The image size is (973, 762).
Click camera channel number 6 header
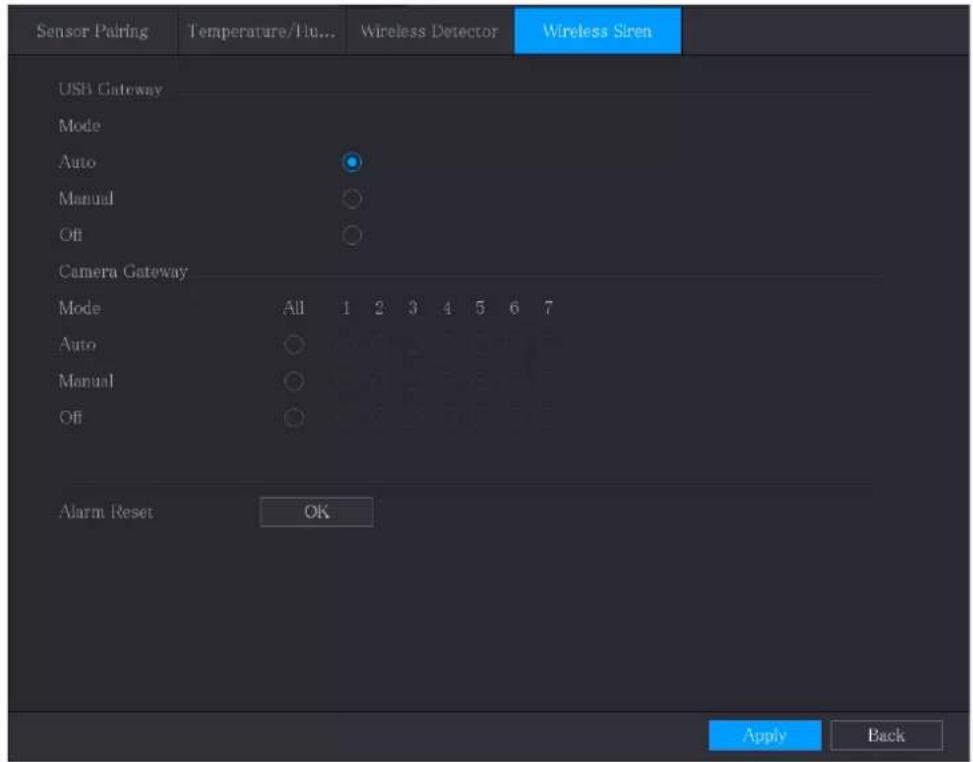click(514, 308)
